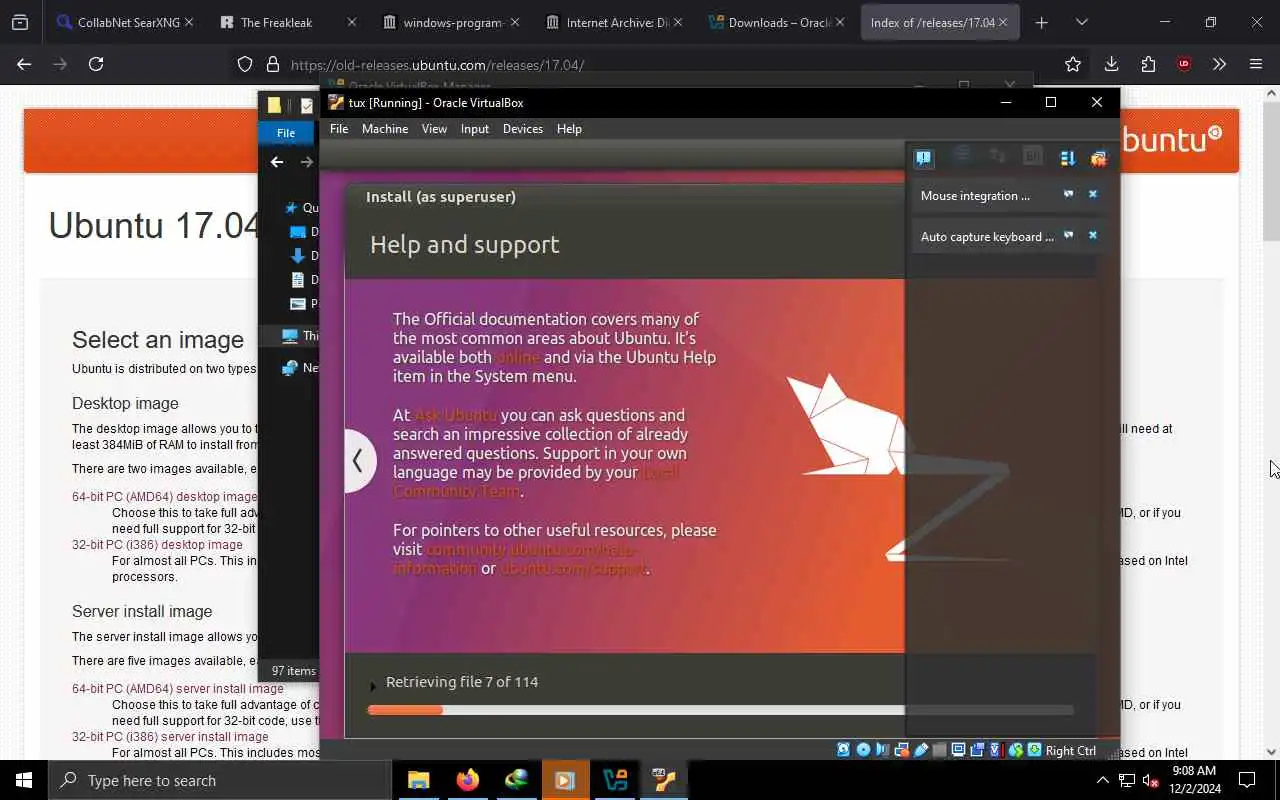Viewport: 1280px width, 800px height.
Task: Open the File tab in File Explorer
Action: (x=286, y=133)
